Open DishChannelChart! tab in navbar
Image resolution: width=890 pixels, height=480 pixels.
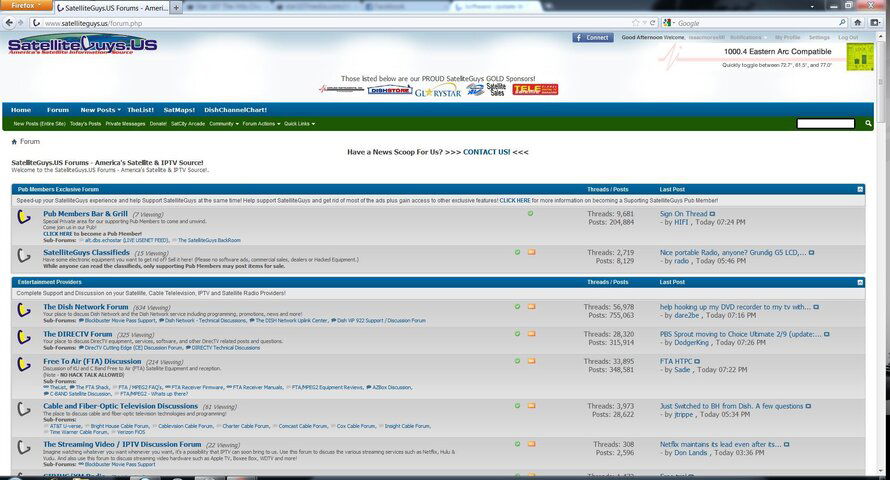click(236, 110)
